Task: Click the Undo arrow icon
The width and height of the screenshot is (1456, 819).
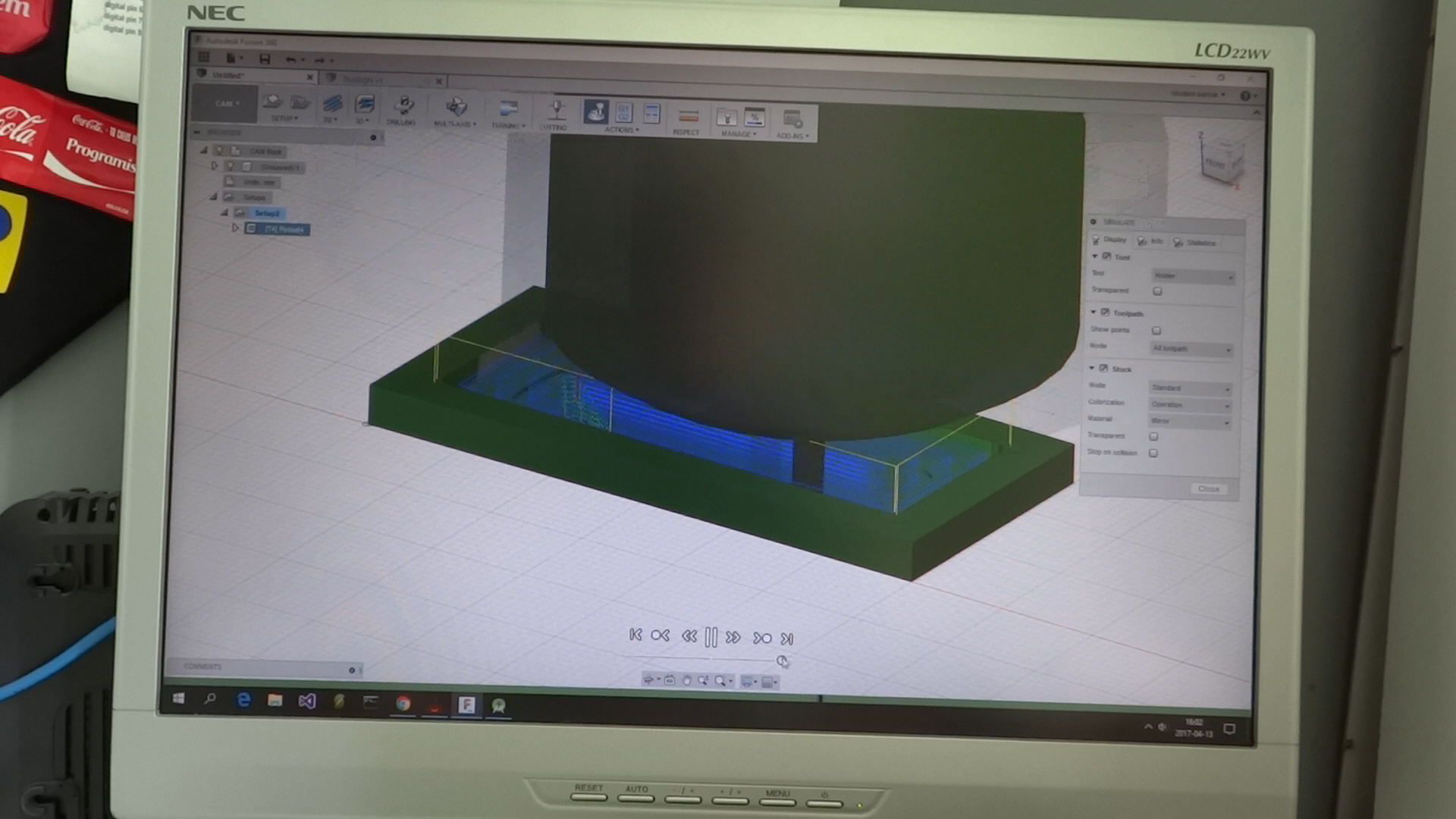Action: click(291, 59)
